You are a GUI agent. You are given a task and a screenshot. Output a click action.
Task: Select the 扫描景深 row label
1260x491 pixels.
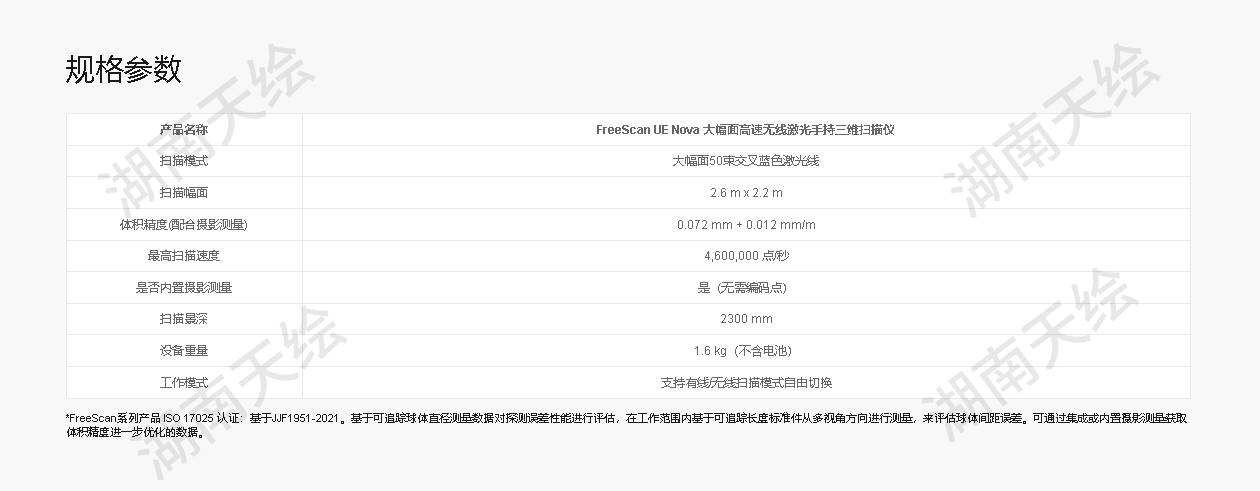coord(184,319)
